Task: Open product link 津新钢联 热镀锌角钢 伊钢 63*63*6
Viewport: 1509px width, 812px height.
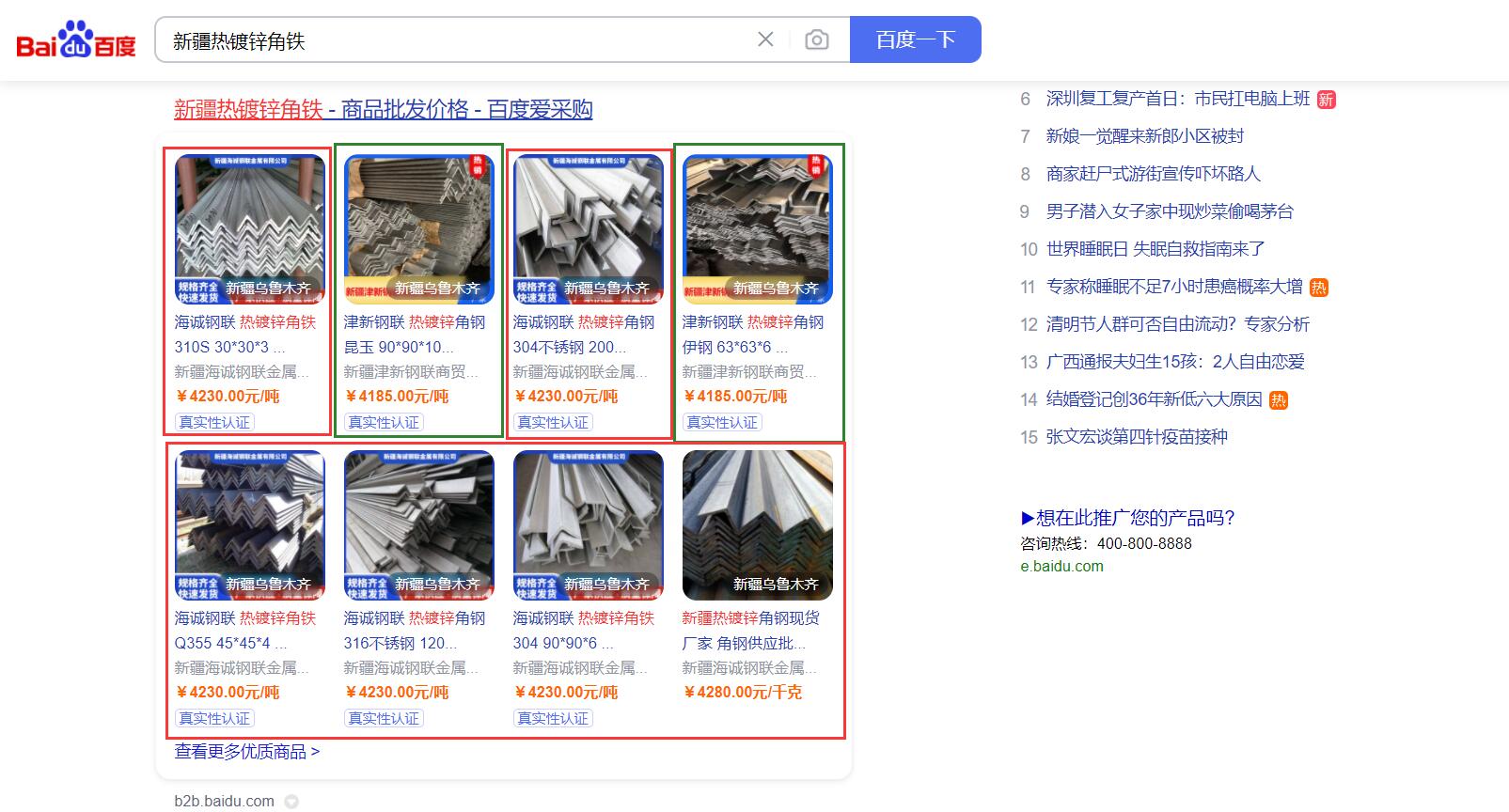Action: tap(753, 335)
